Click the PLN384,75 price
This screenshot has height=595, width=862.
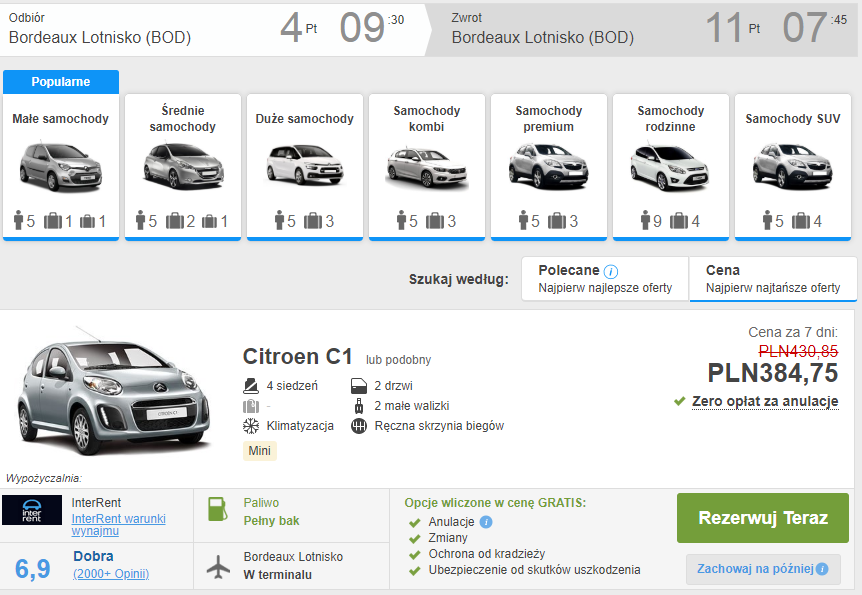click(x=772, y=373)
